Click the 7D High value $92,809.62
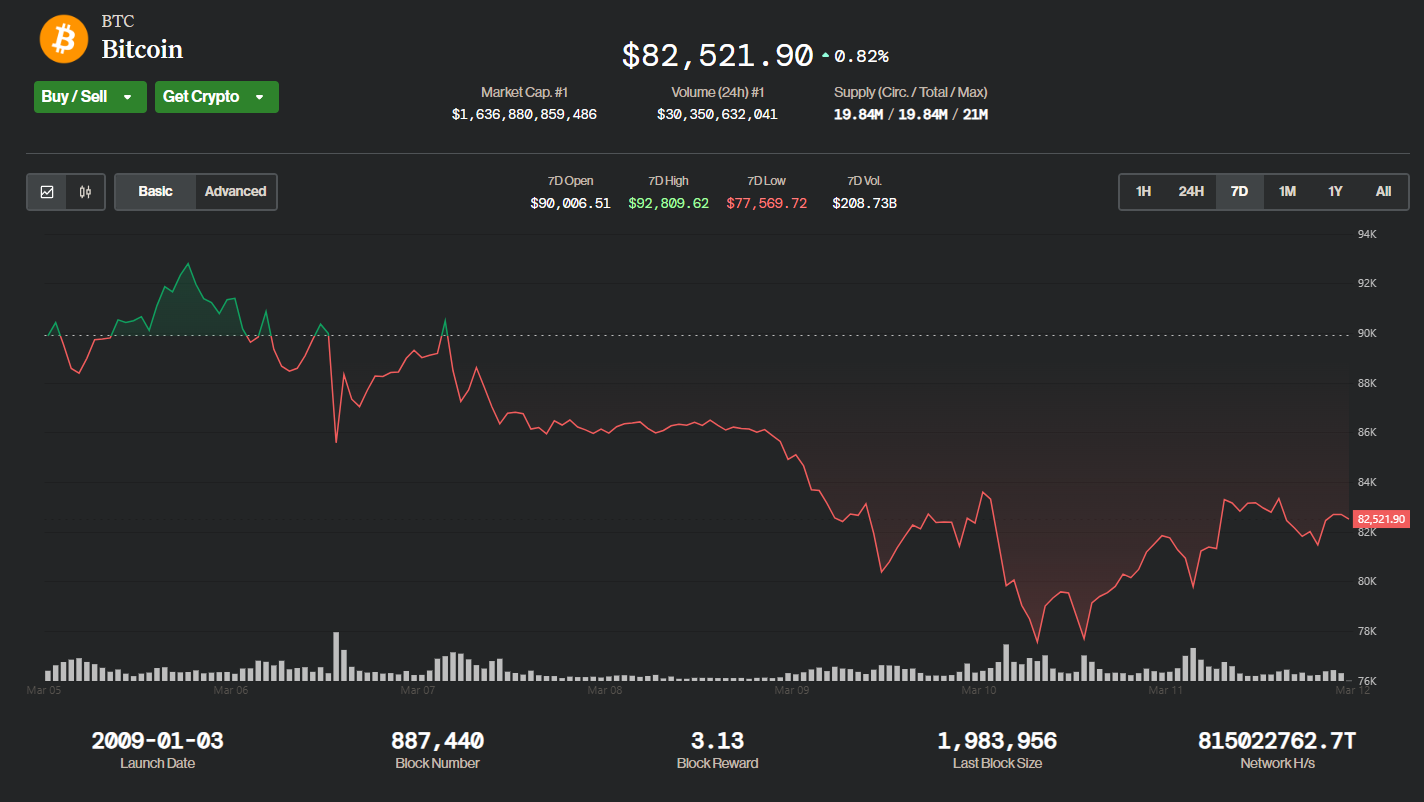The height and width of the screenshot is (802, 1424). (668, 203)
